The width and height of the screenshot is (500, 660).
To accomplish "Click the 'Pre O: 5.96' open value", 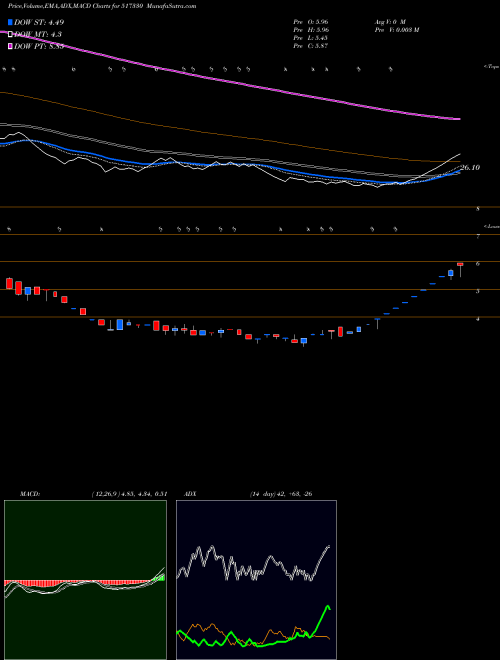I will pyautogui.click(x=311, y=22).
